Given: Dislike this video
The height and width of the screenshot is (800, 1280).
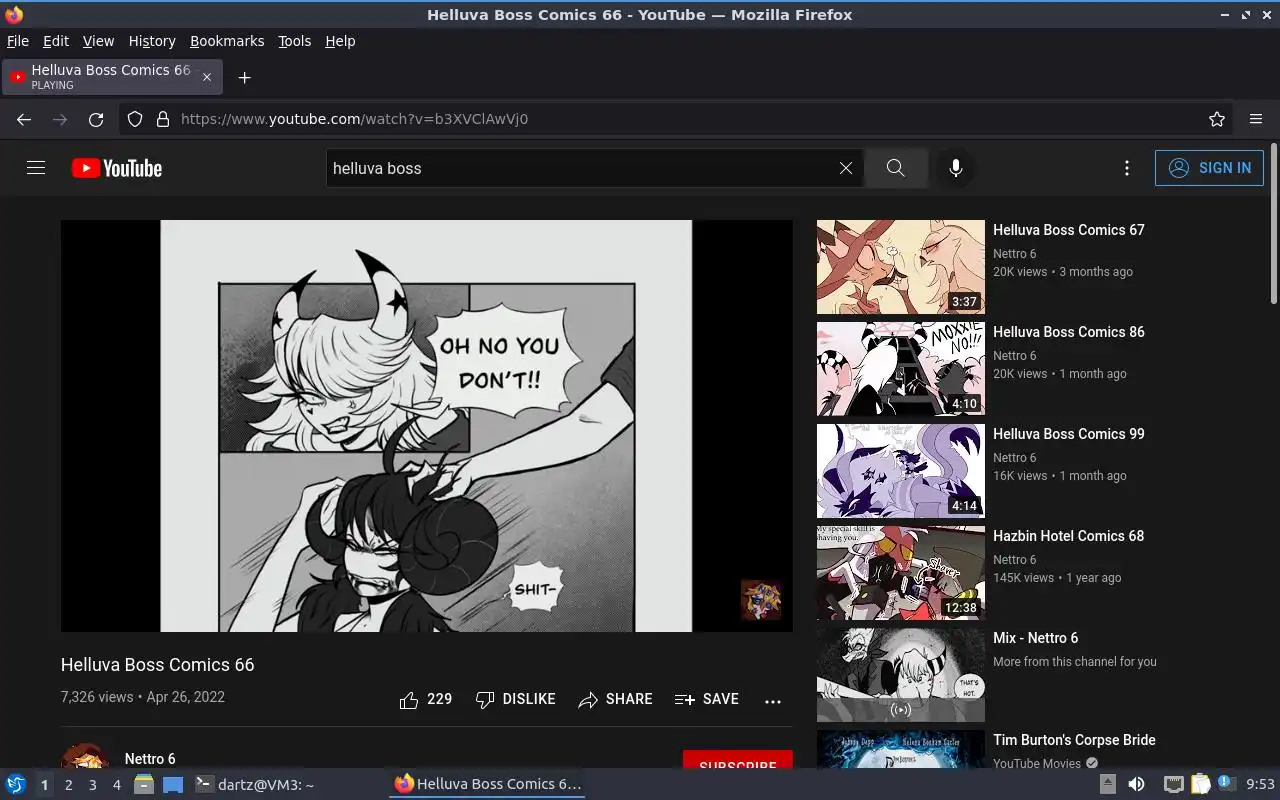Looking at the screenshot, I should point(516,700).
